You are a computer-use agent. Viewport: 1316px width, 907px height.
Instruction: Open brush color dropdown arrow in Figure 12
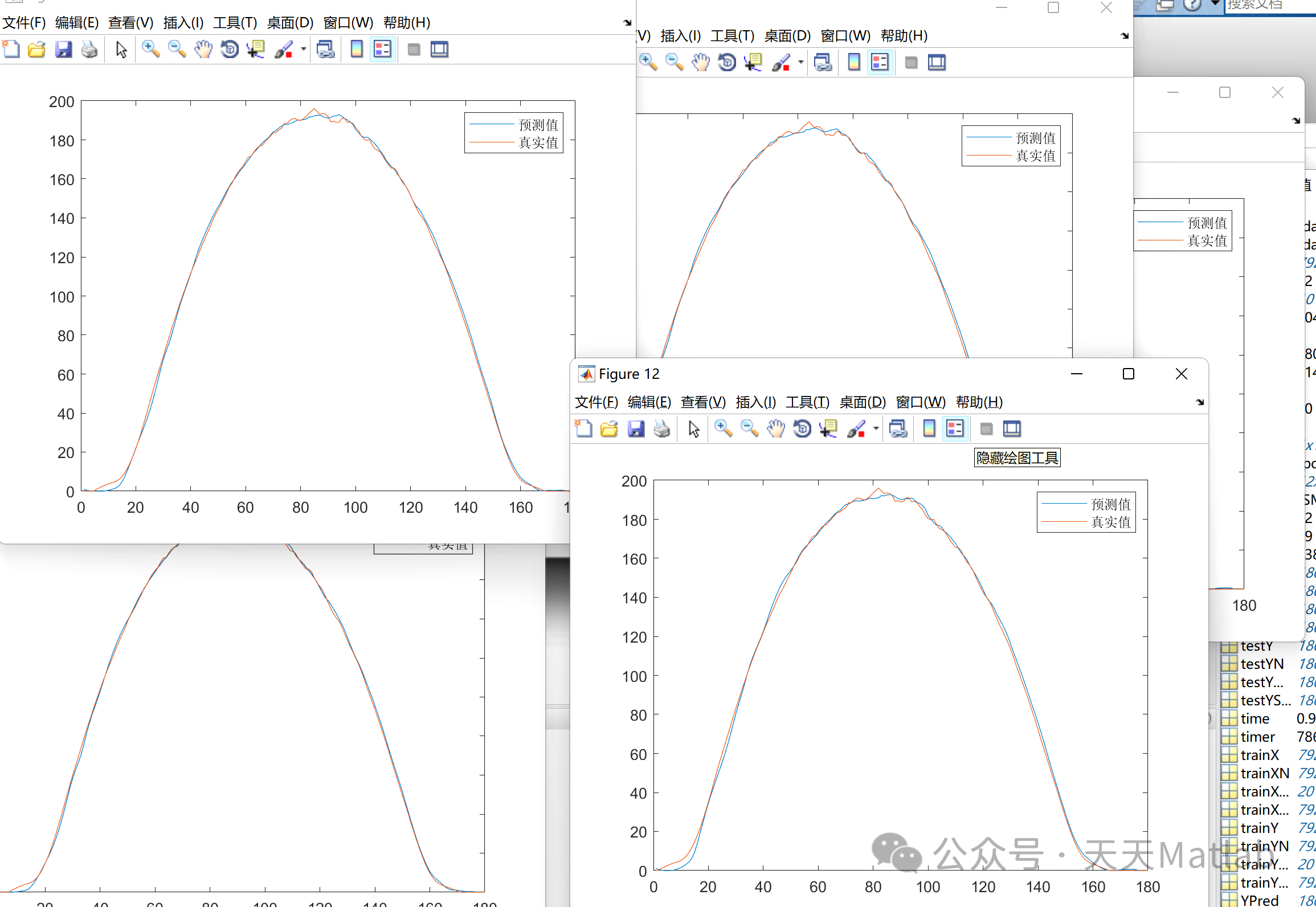tap(876, 428)
